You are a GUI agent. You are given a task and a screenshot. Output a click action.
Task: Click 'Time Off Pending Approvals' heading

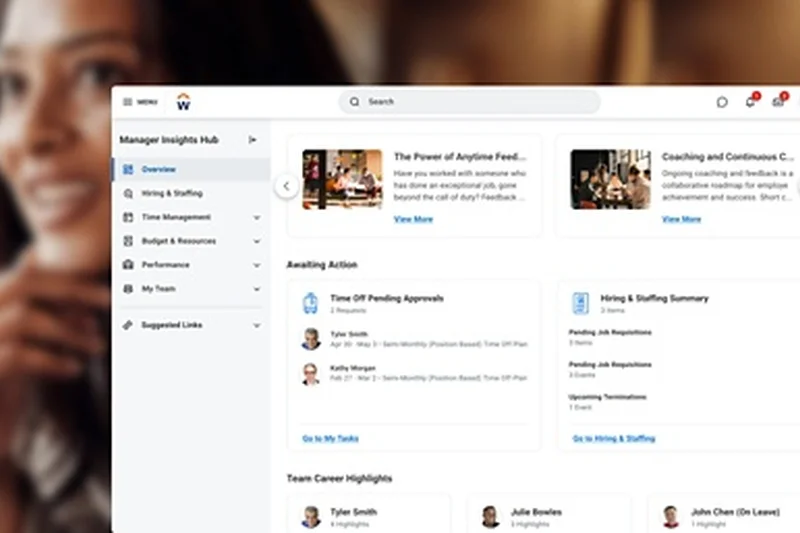(x=387, y=298)
